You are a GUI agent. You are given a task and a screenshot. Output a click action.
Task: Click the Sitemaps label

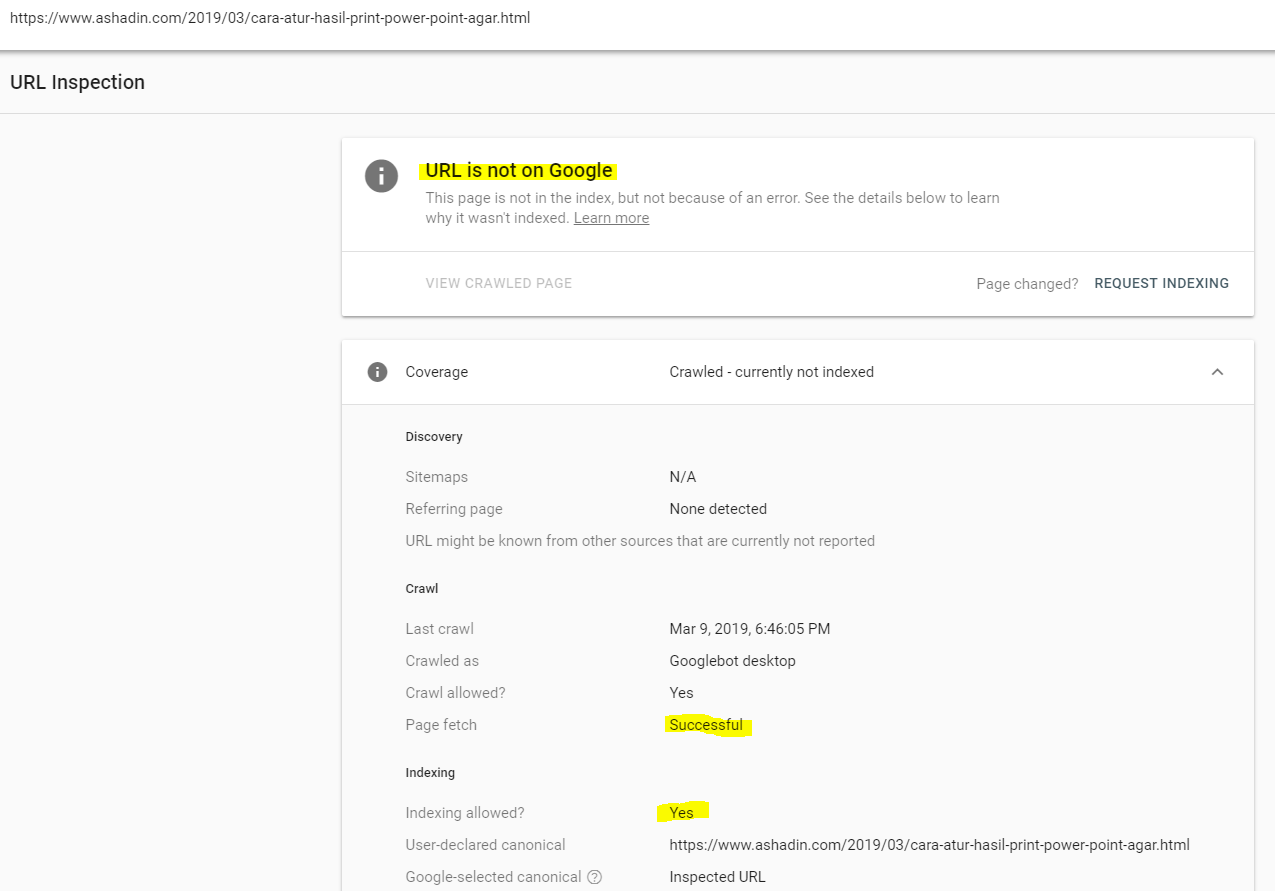click(436, 477)
